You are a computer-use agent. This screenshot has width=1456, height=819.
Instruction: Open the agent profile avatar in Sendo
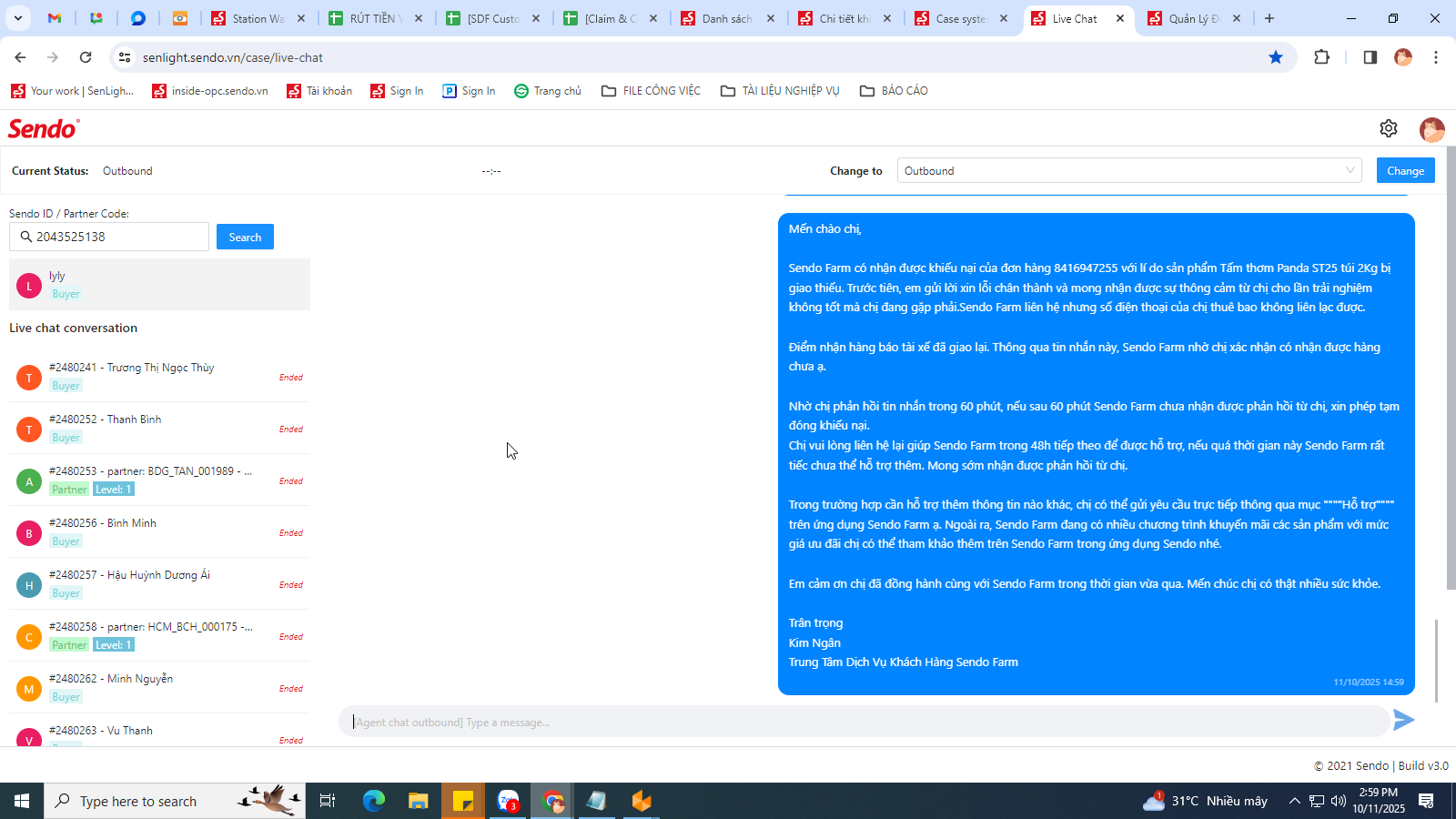pyautogui.click(x=1431, y=129)
